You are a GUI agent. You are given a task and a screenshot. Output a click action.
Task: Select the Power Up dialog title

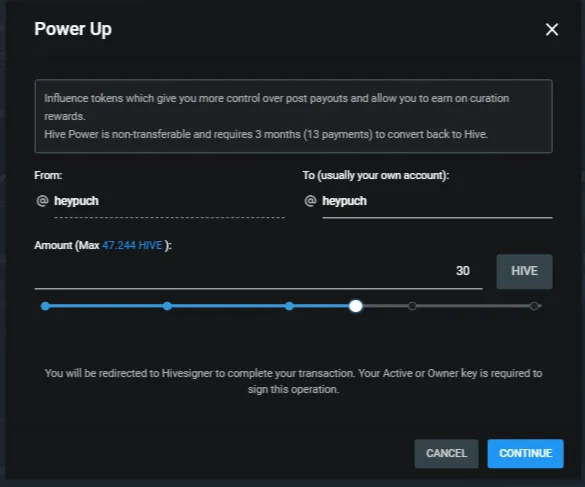[x=73, y=29]
